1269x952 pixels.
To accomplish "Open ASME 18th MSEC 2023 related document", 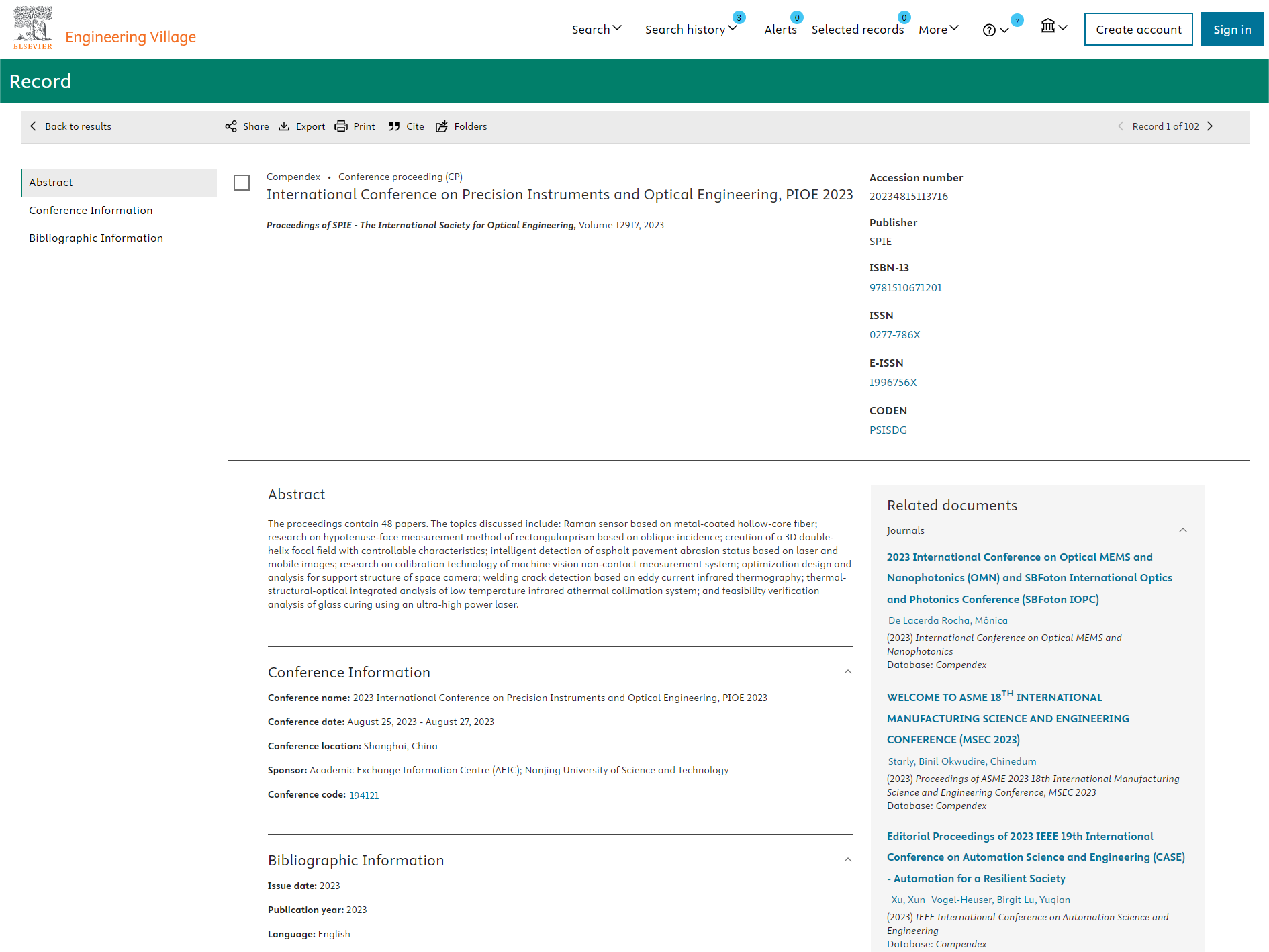I will tap(1008, 718).
